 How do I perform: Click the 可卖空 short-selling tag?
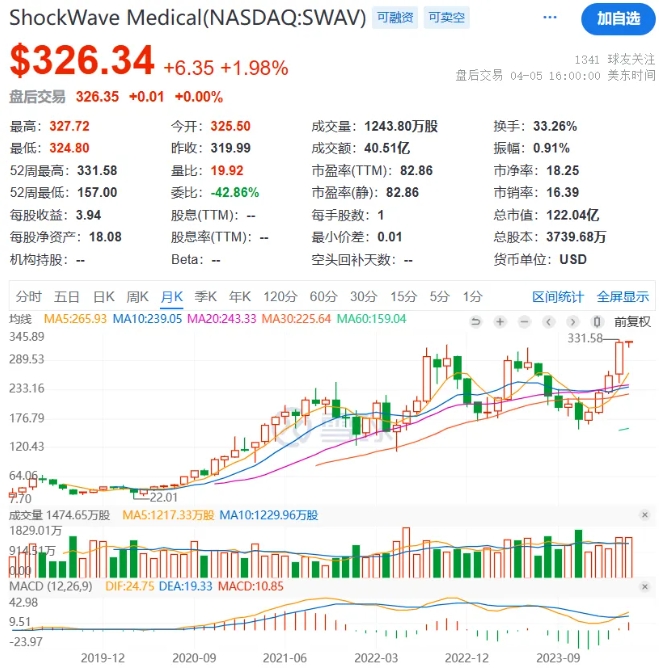[x=446, y=18]
